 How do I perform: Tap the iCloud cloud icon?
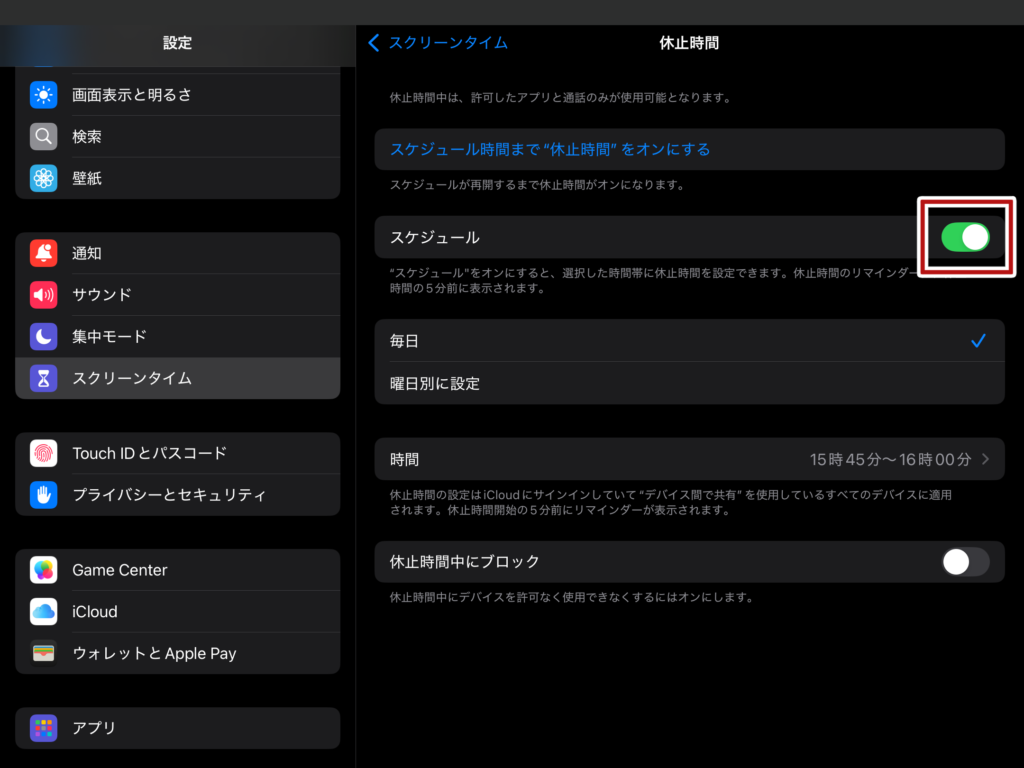tap(43, 612)
